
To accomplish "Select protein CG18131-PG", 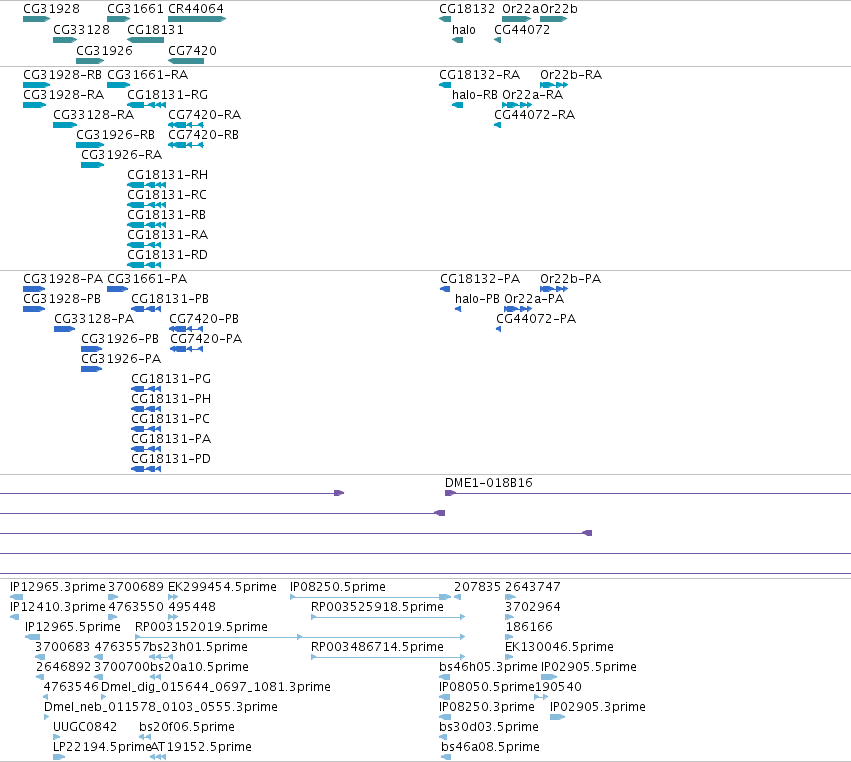I will [171, 378].
